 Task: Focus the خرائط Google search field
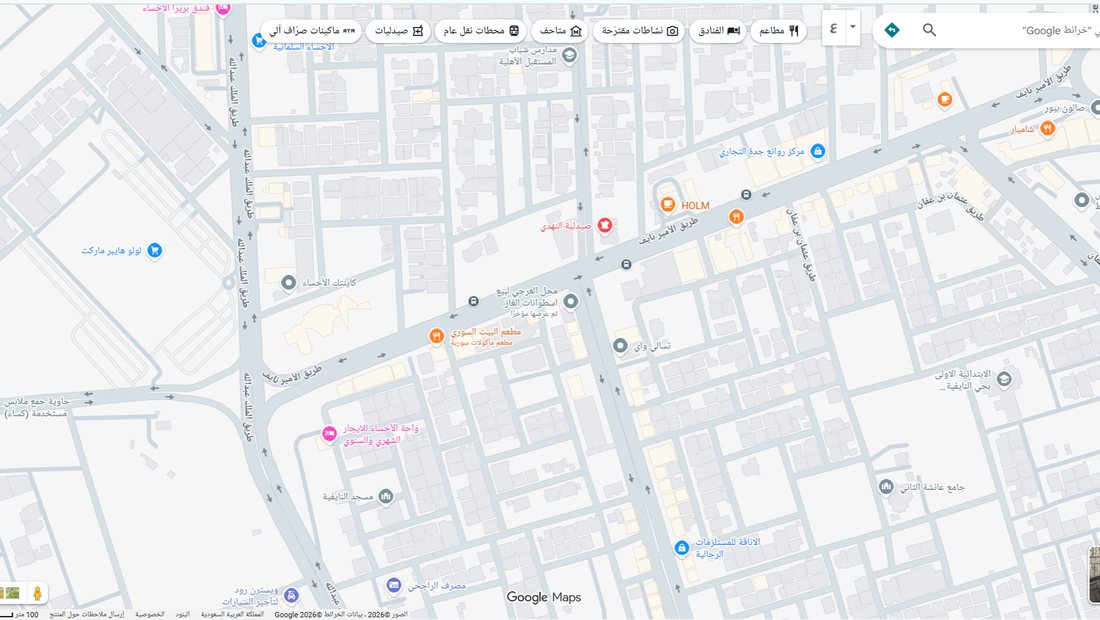coord(1017,31)
